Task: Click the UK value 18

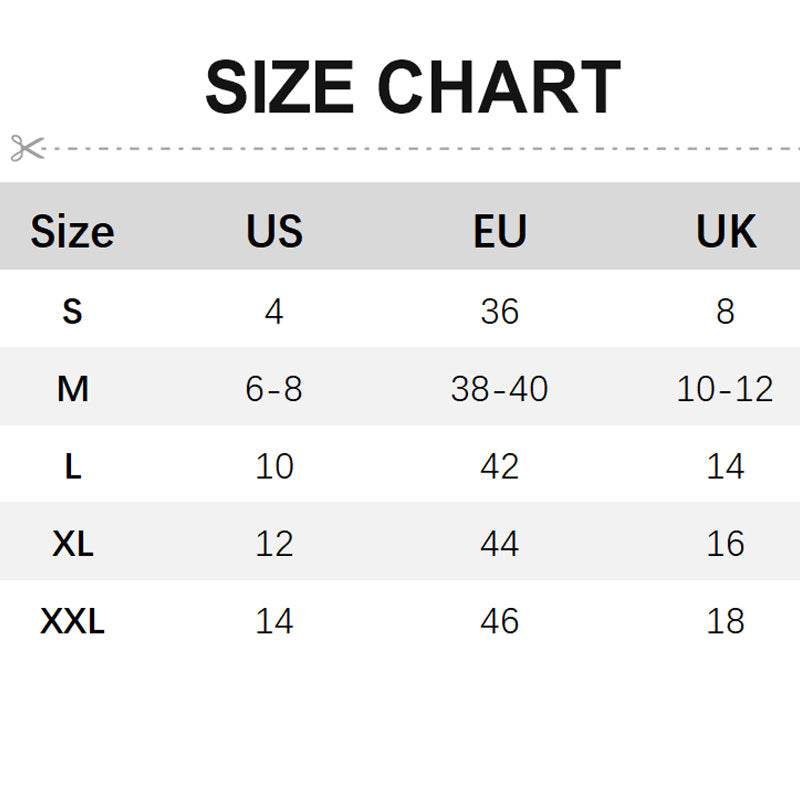Action: tap(726, 621)
